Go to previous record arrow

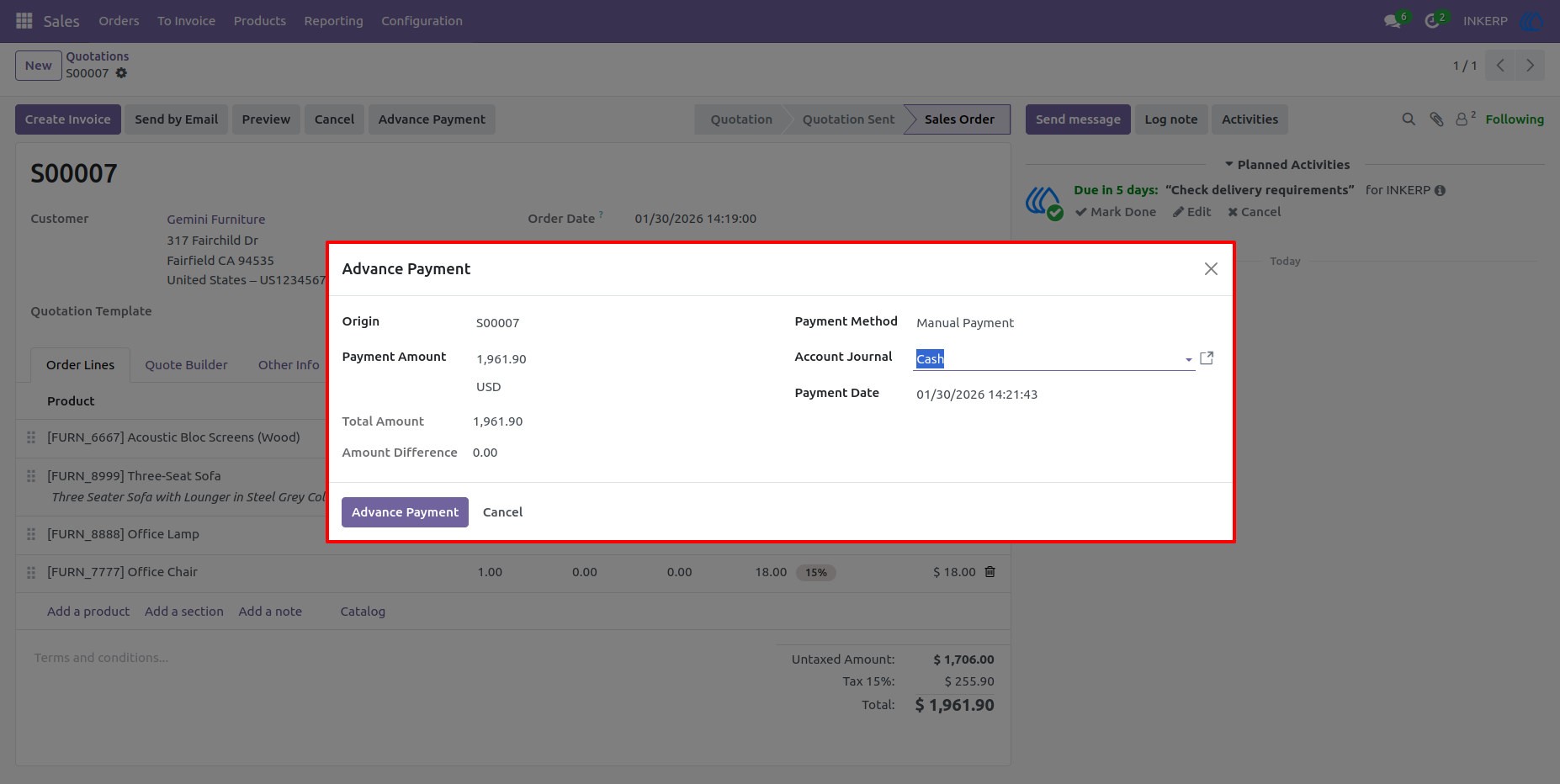click(1500, 66)
